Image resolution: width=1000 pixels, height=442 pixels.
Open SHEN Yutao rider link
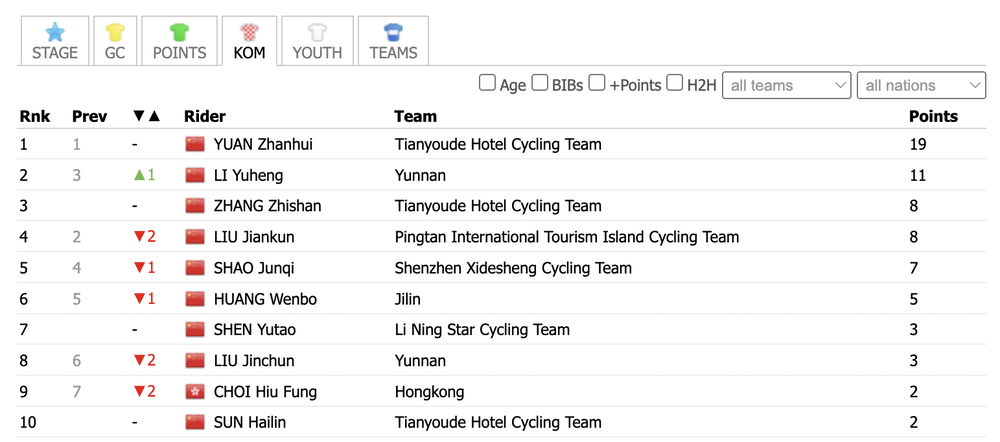(x=254, y=330)
